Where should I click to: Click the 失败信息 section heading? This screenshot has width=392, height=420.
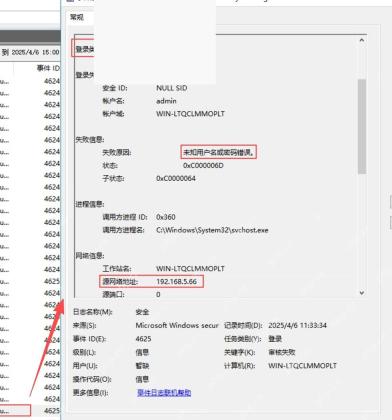click(x=90, y=139)
